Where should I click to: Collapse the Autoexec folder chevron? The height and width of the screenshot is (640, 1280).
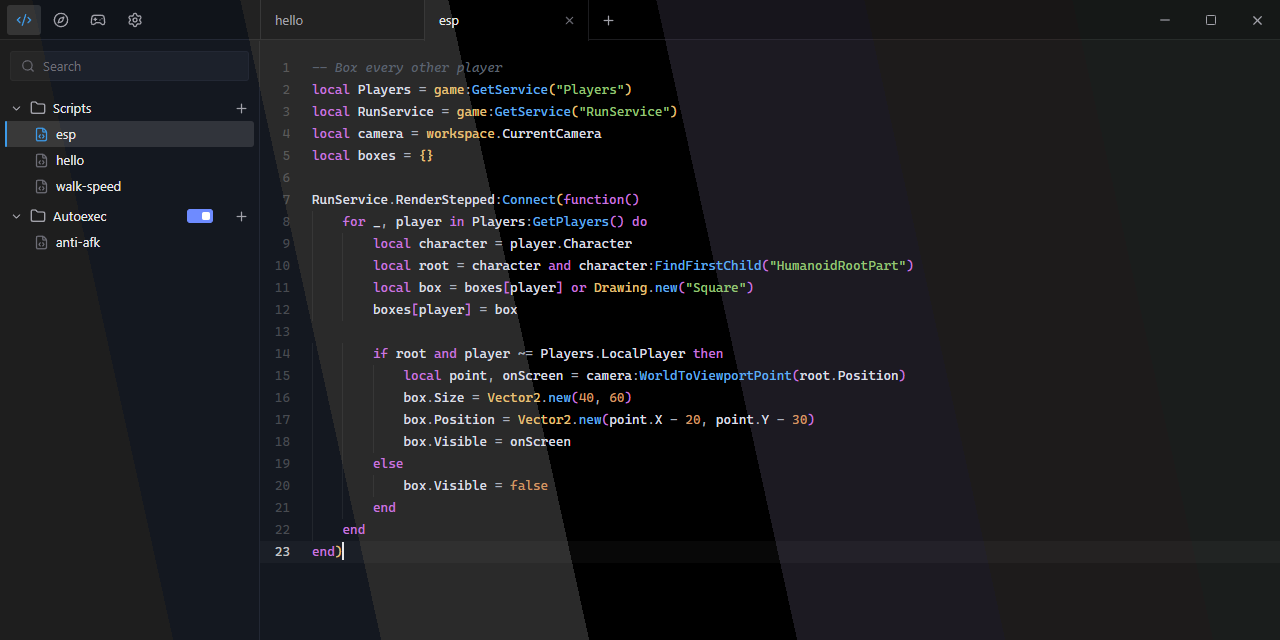[x=16, y=216]
